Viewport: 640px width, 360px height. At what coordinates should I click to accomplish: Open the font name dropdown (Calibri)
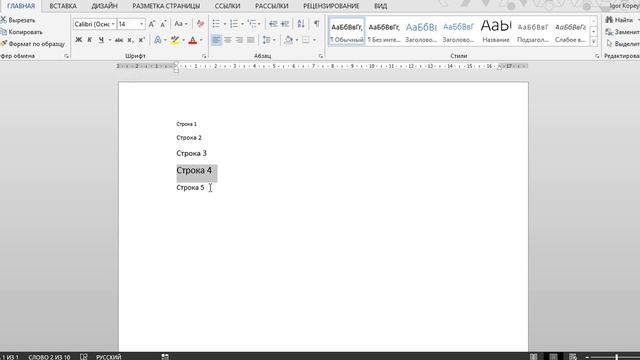(113, 24)
